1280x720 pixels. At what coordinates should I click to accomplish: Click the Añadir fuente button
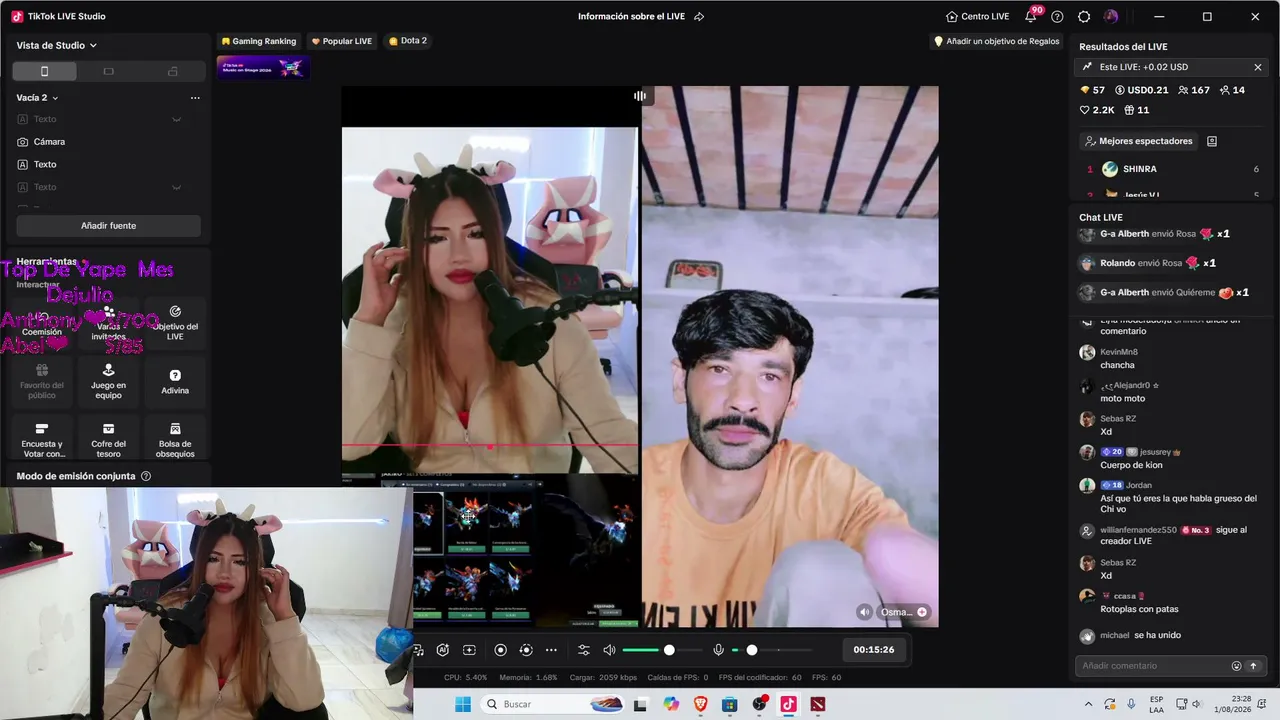108,226
